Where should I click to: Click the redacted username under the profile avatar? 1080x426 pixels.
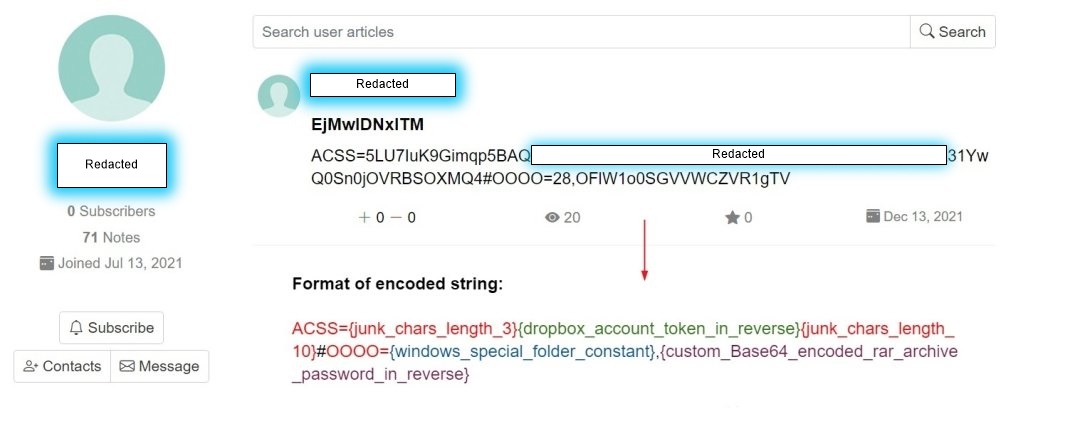point(111,165)
